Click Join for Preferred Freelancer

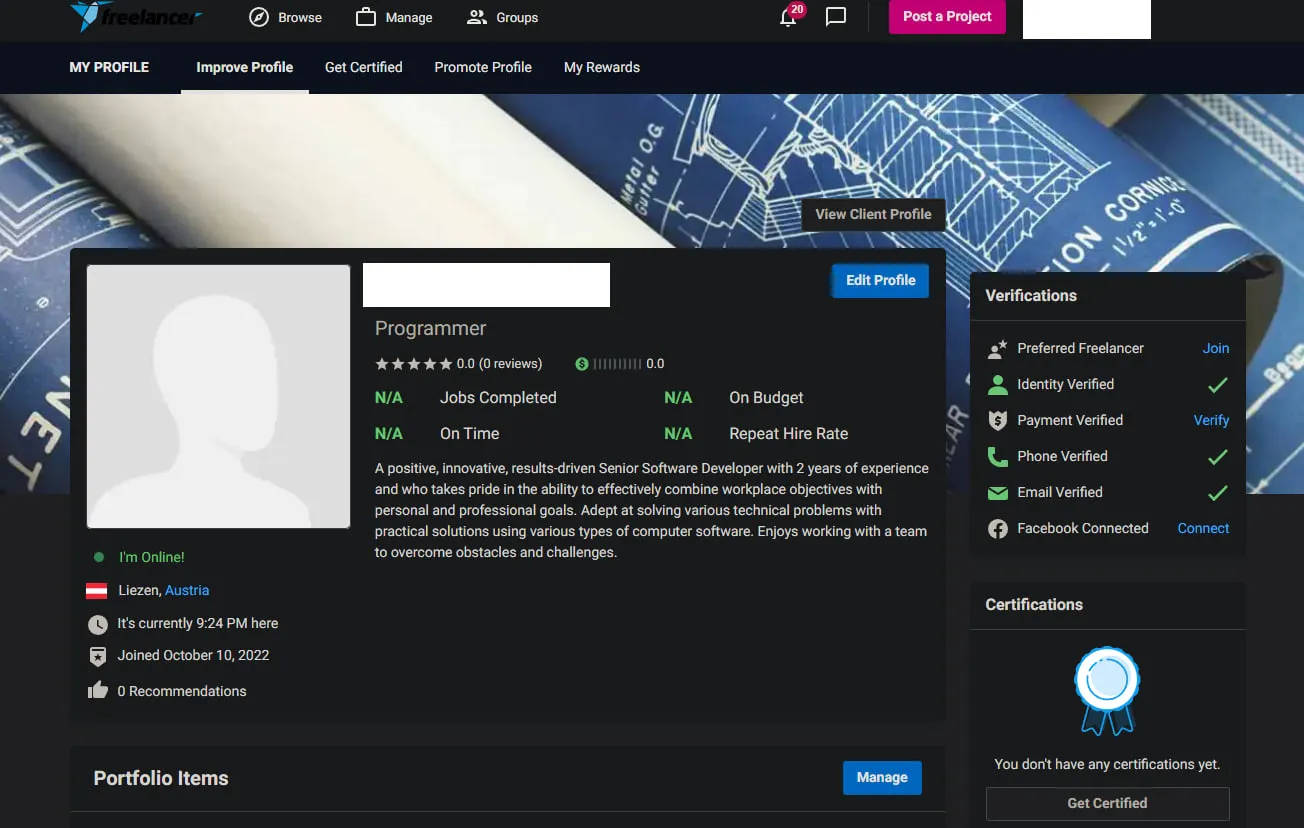[x=1215, y=348]
